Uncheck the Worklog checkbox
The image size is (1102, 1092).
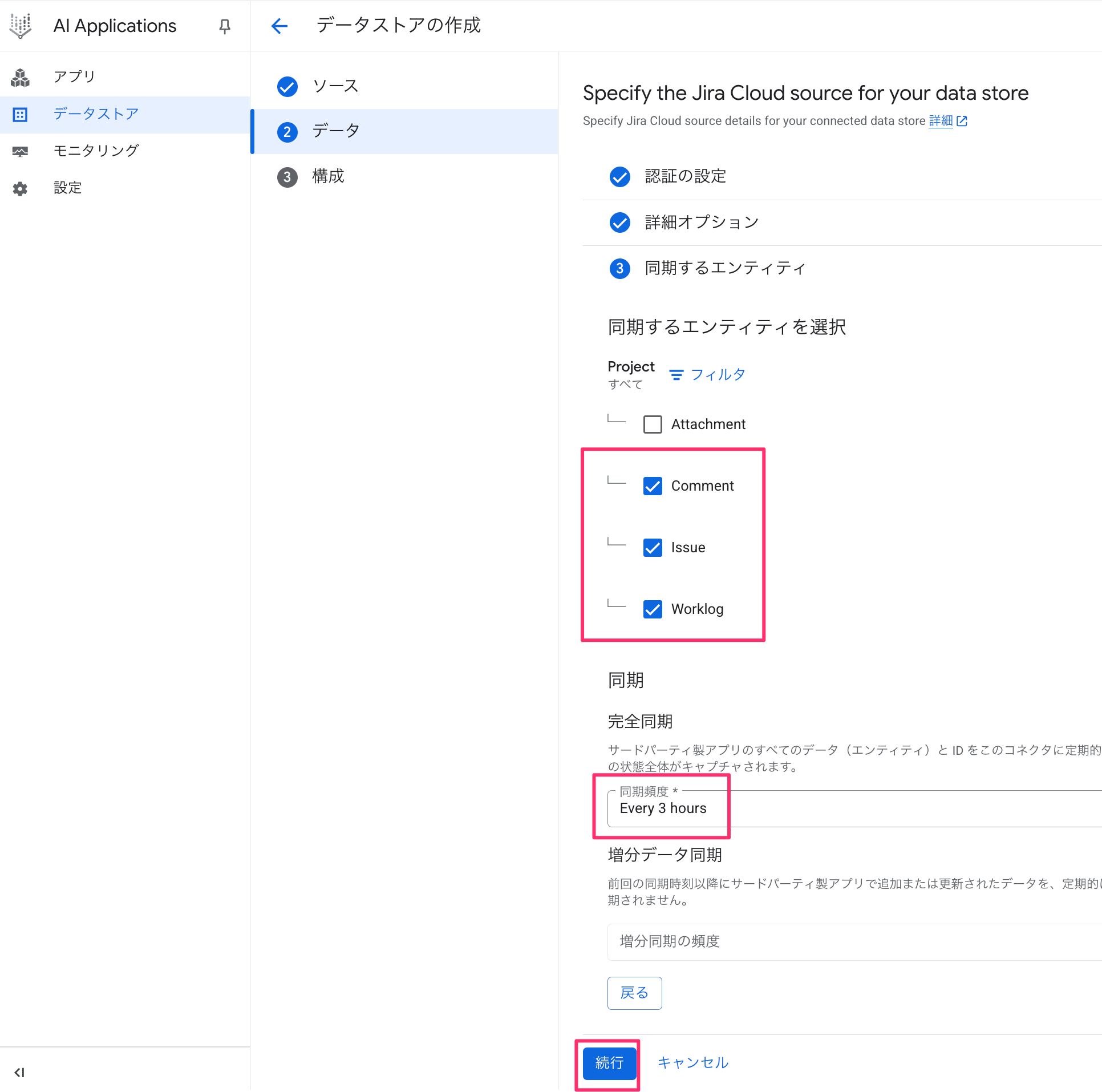point(653,609)
